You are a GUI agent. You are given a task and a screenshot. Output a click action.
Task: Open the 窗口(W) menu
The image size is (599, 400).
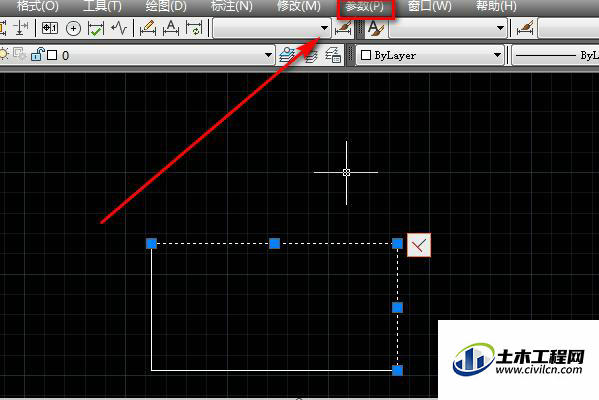(x=430, y=6)
